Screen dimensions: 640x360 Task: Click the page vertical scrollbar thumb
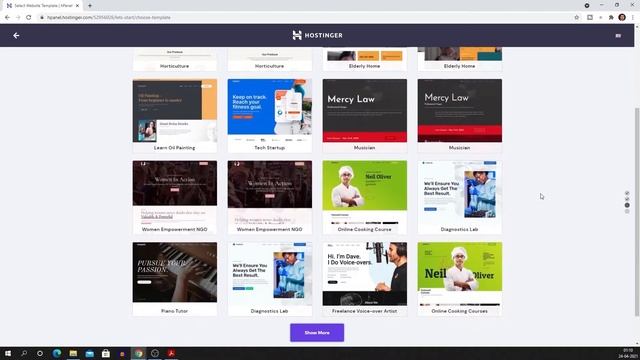[637, 211]
